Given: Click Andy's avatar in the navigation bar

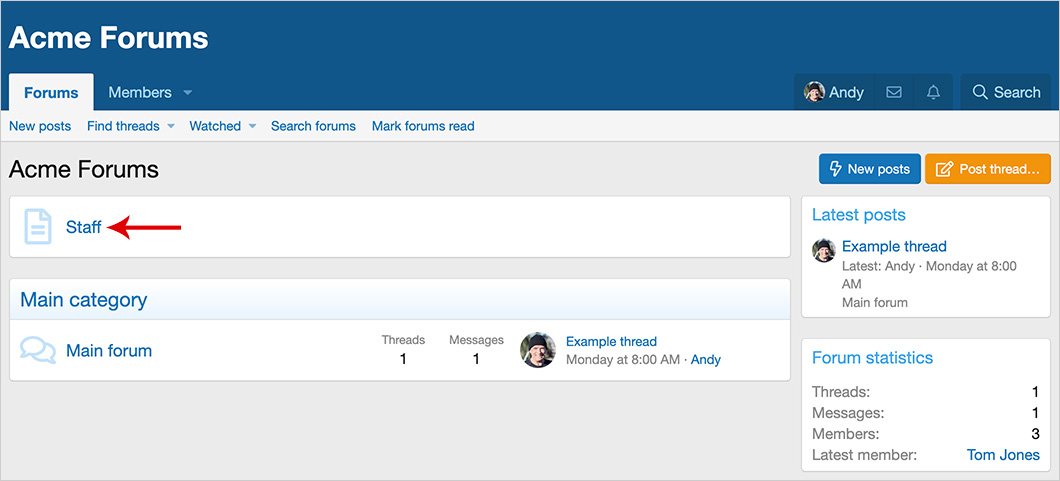Looking at the screenshot, I should (814, 92).
